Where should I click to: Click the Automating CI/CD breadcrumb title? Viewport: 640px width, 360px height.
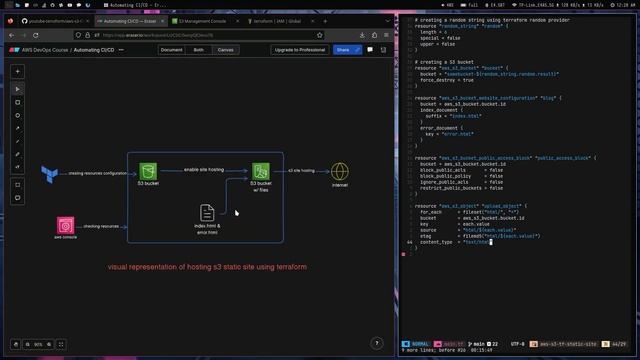(94, 50)
